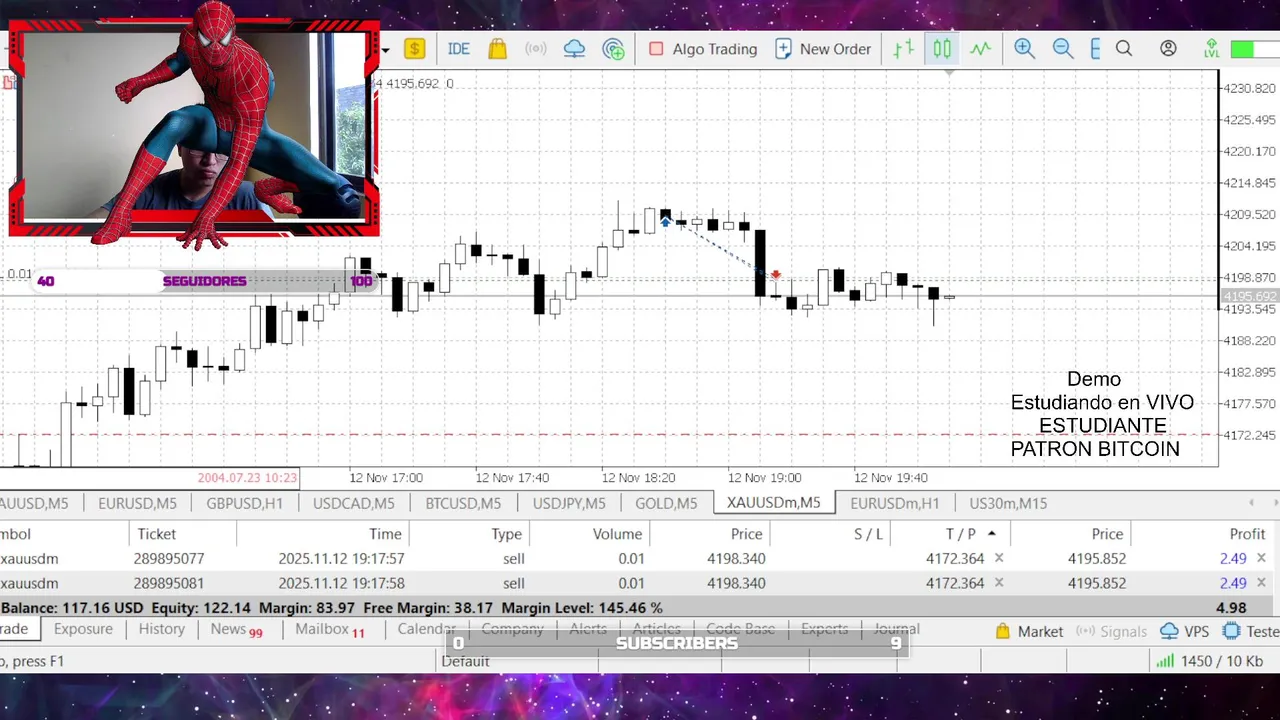Click the Signals broadcast icon in toolbar

coord(536,49)
